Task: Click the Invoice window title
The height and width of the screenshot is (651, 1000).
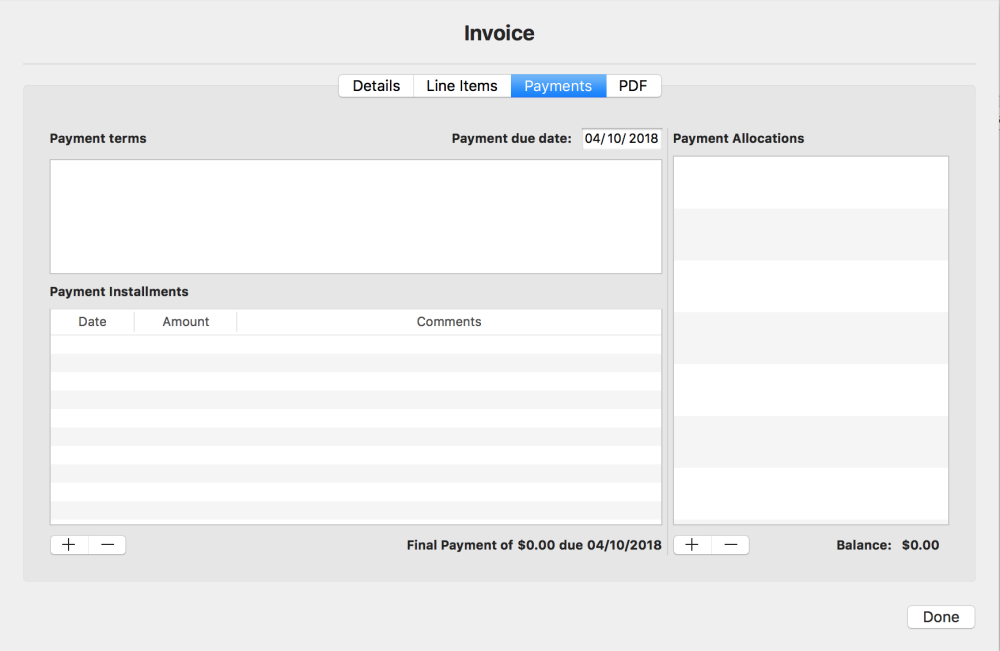Action: click(x=498, y=32)
